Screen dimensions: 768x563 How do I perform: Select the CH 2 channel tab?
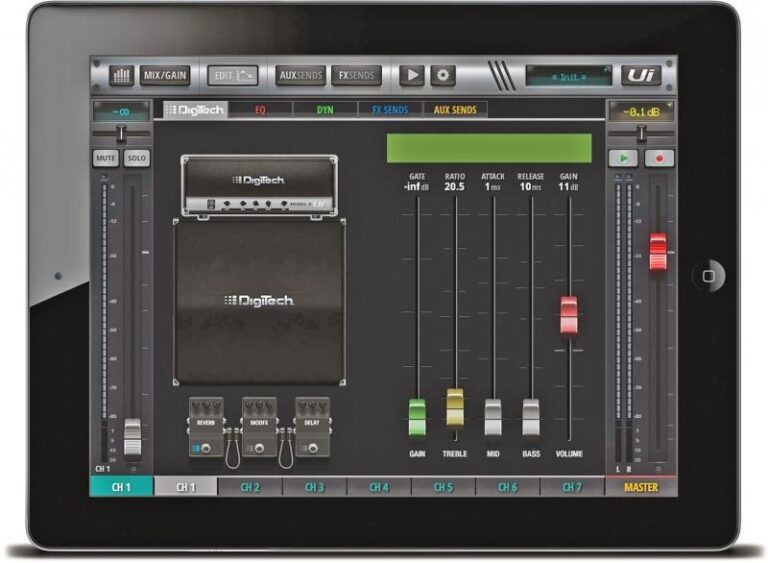point(250,487)
